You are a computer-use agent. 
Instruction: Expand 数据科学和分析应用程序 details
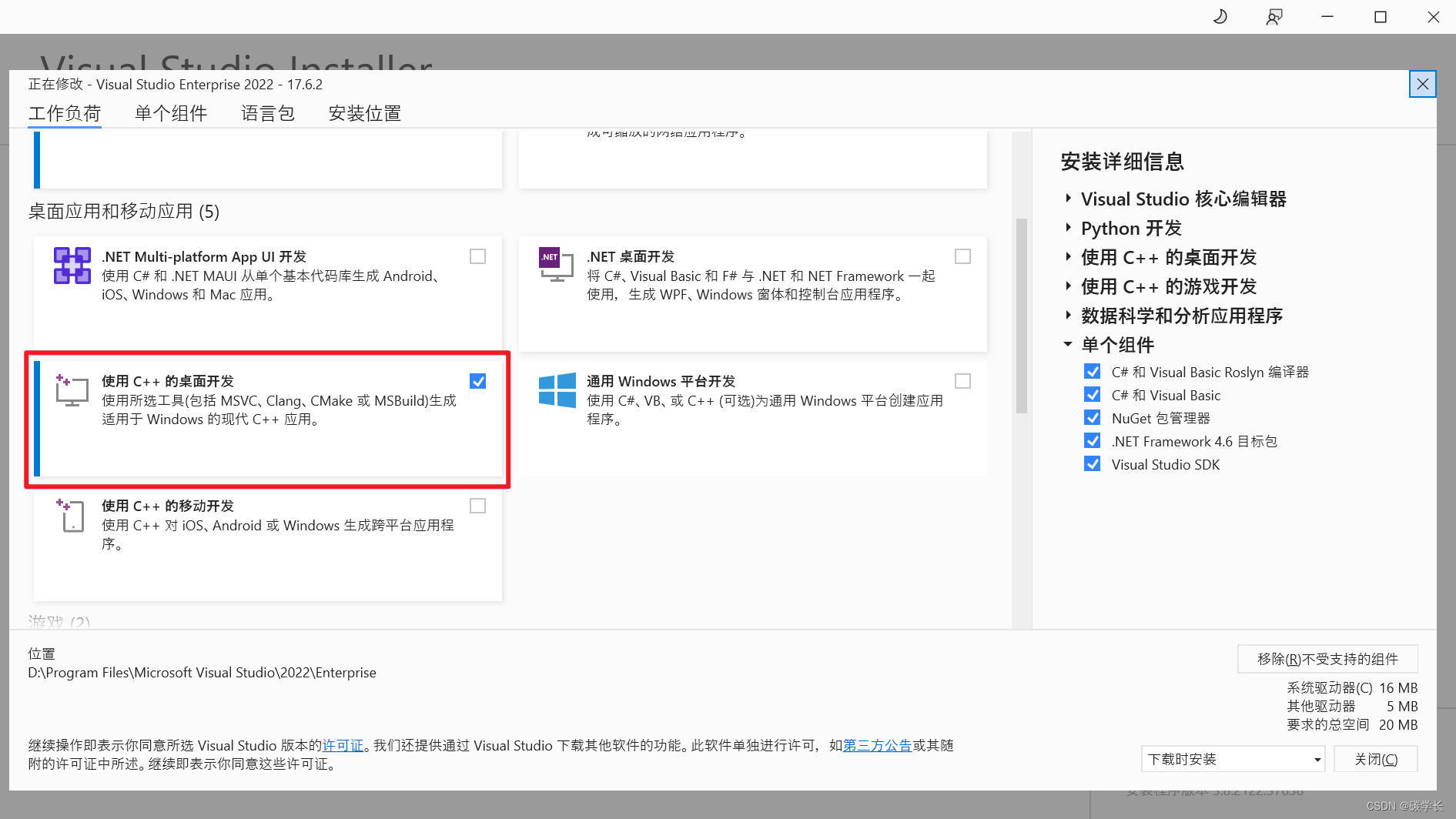pos(1068,316)
